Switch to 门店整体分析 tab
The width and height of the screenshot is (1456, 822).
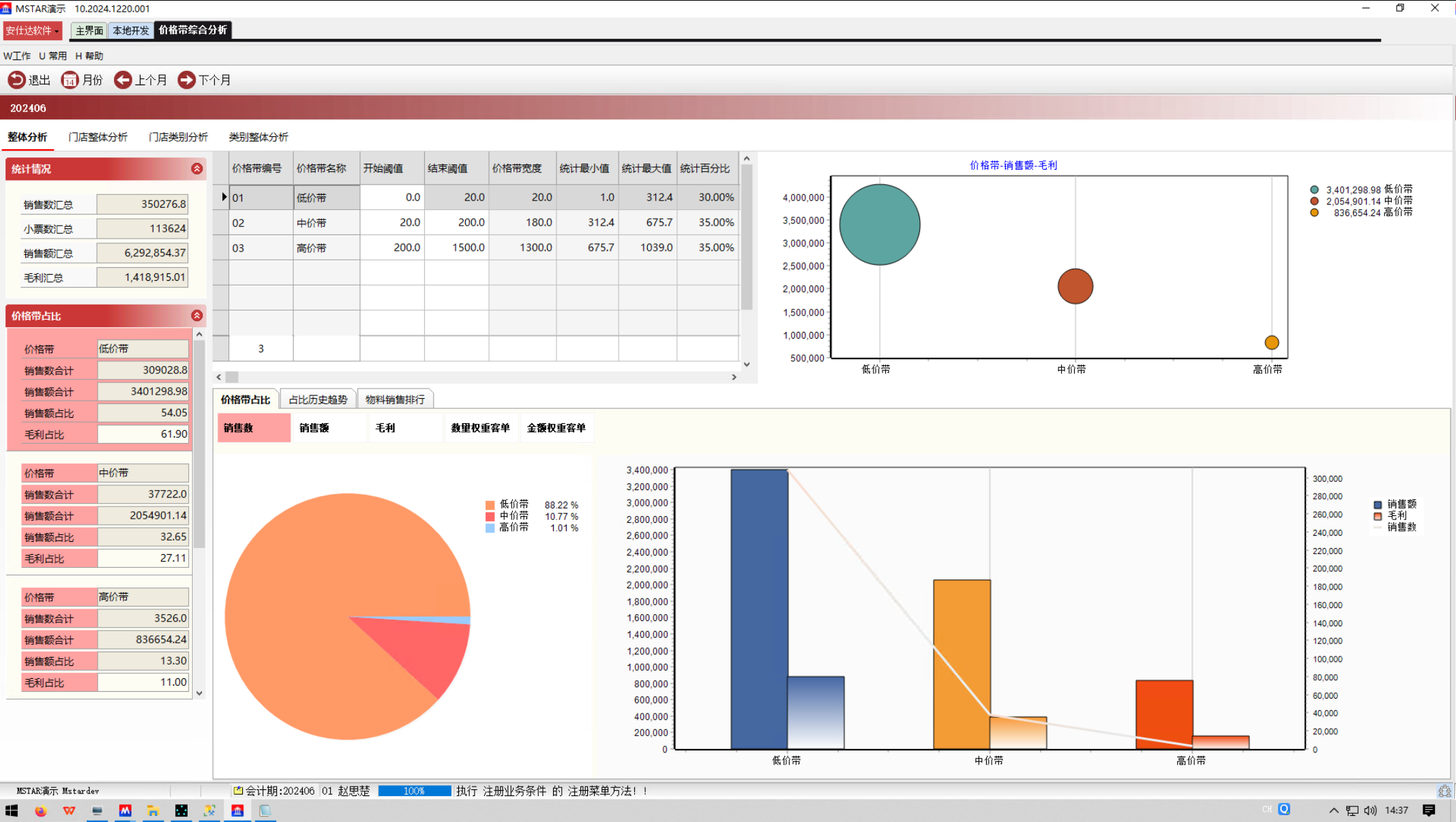[x=98, y=137]
